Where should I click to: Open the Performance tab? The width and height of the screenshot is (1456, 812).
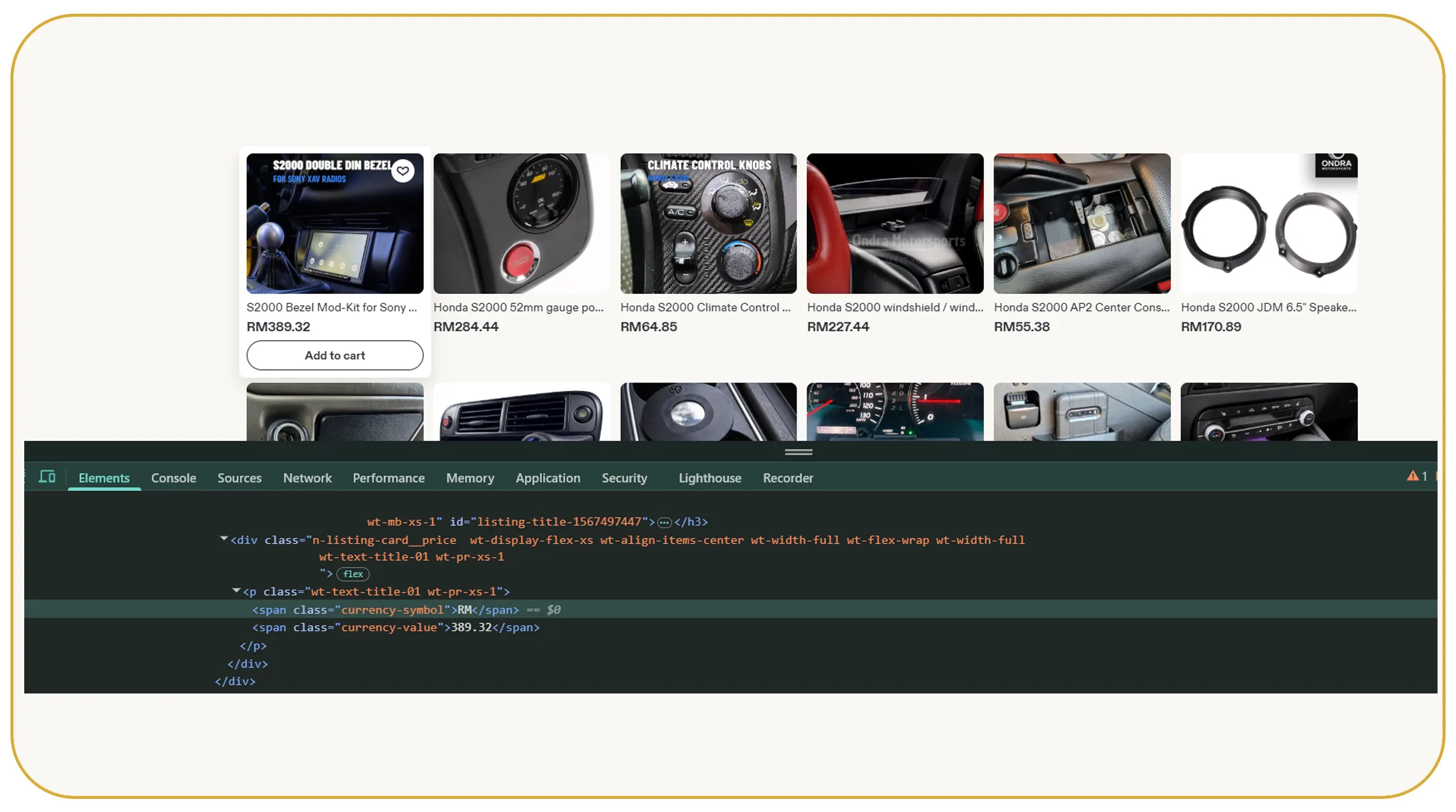click(388, 478)
